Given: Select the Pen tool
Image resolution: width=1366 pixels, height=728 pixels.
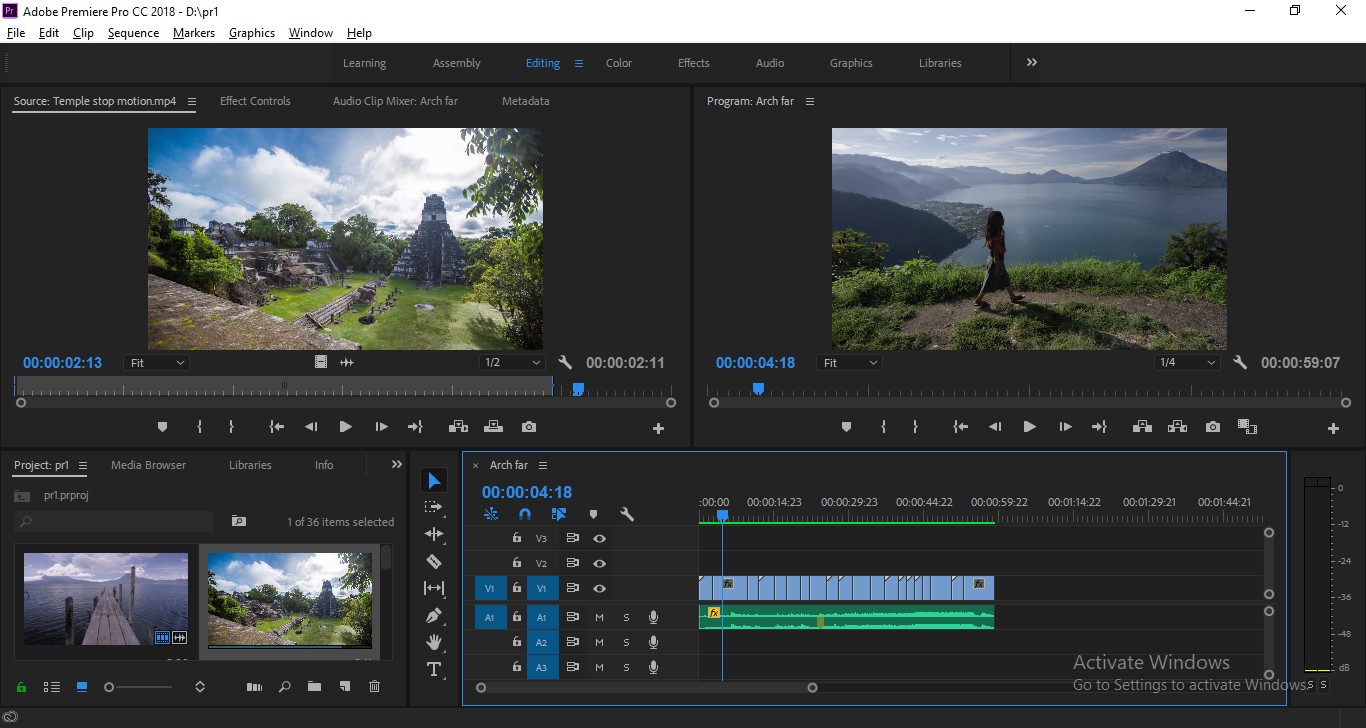Looking at the screenshot, I should [434, 615].
